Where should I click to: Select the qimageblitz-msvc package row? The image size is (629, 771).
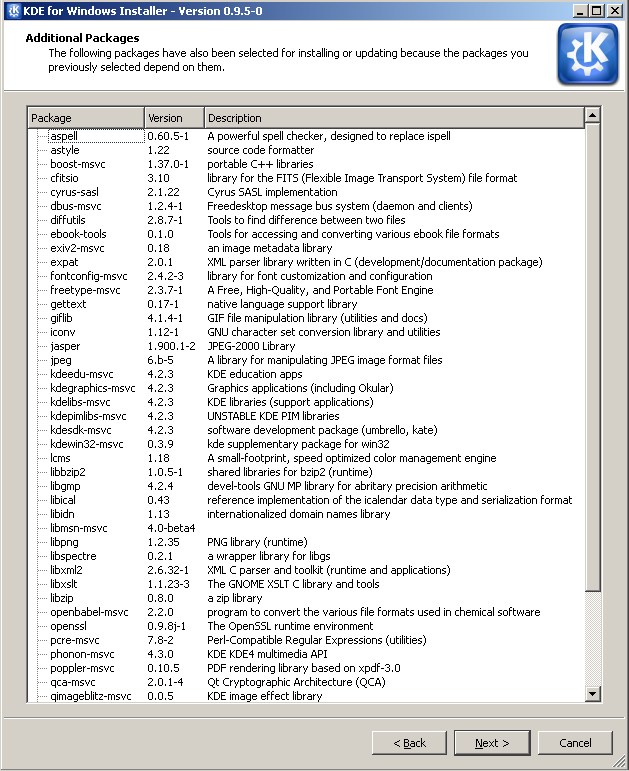(90, 696)
